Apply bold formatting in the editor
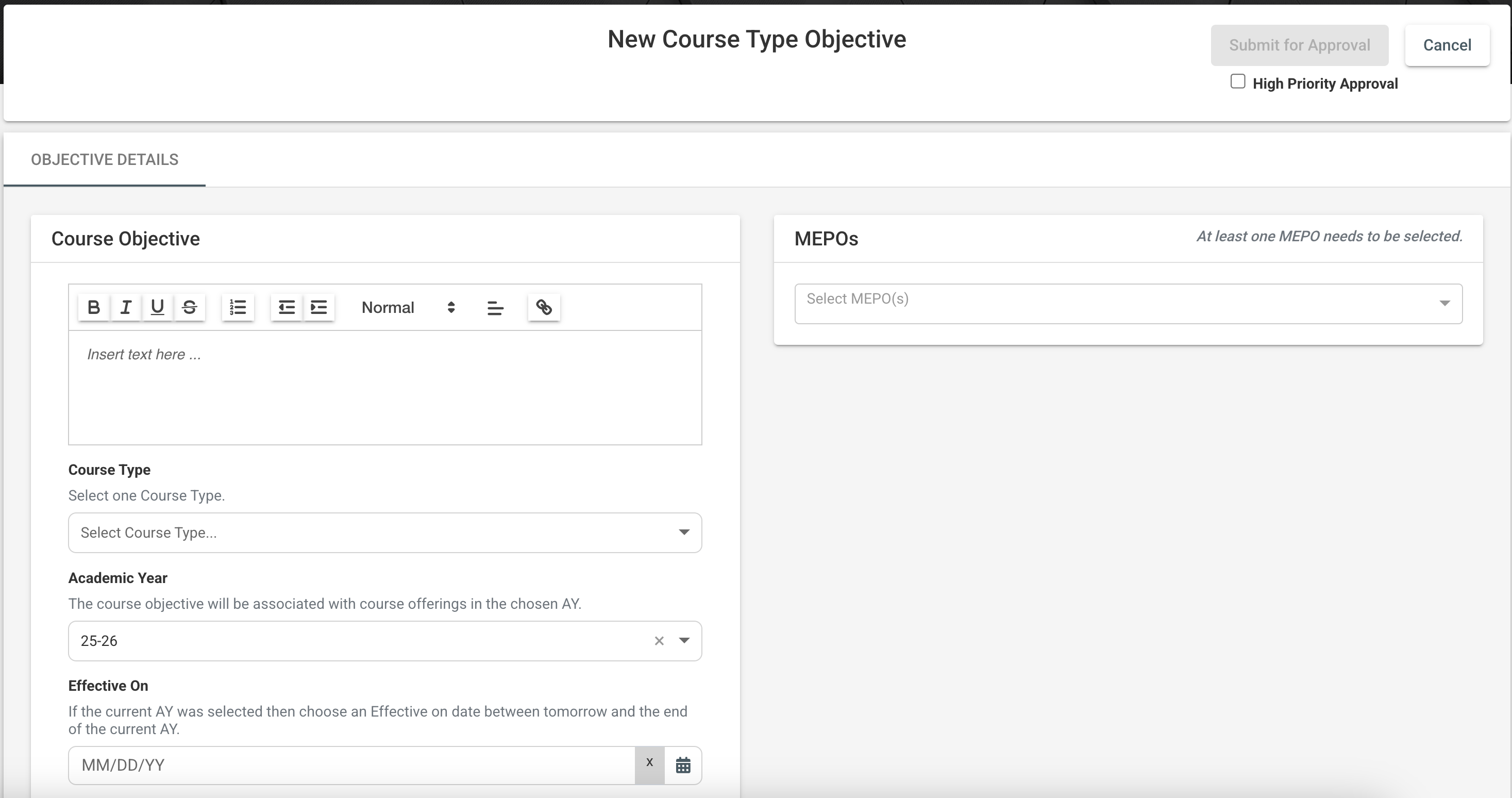 (x=93, y=307)
